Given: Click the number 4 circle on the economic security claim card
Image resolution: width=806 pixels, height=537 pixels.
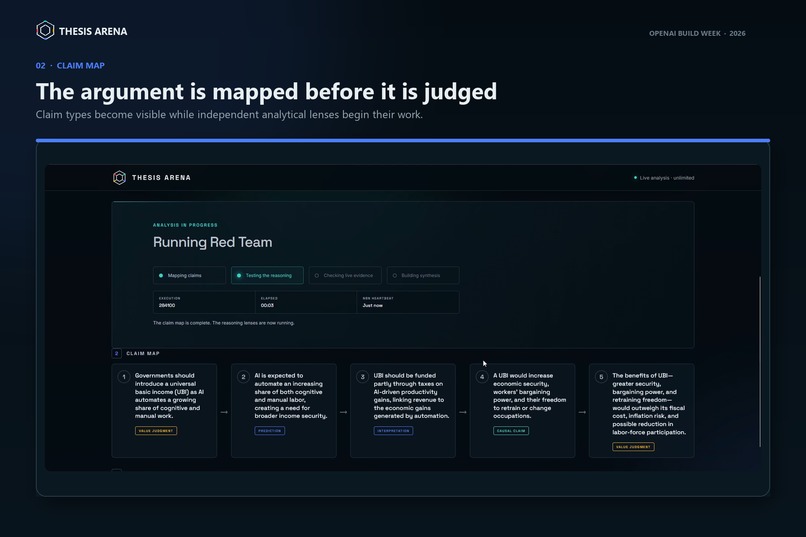Looking at the screenshot, I should 482,377.
